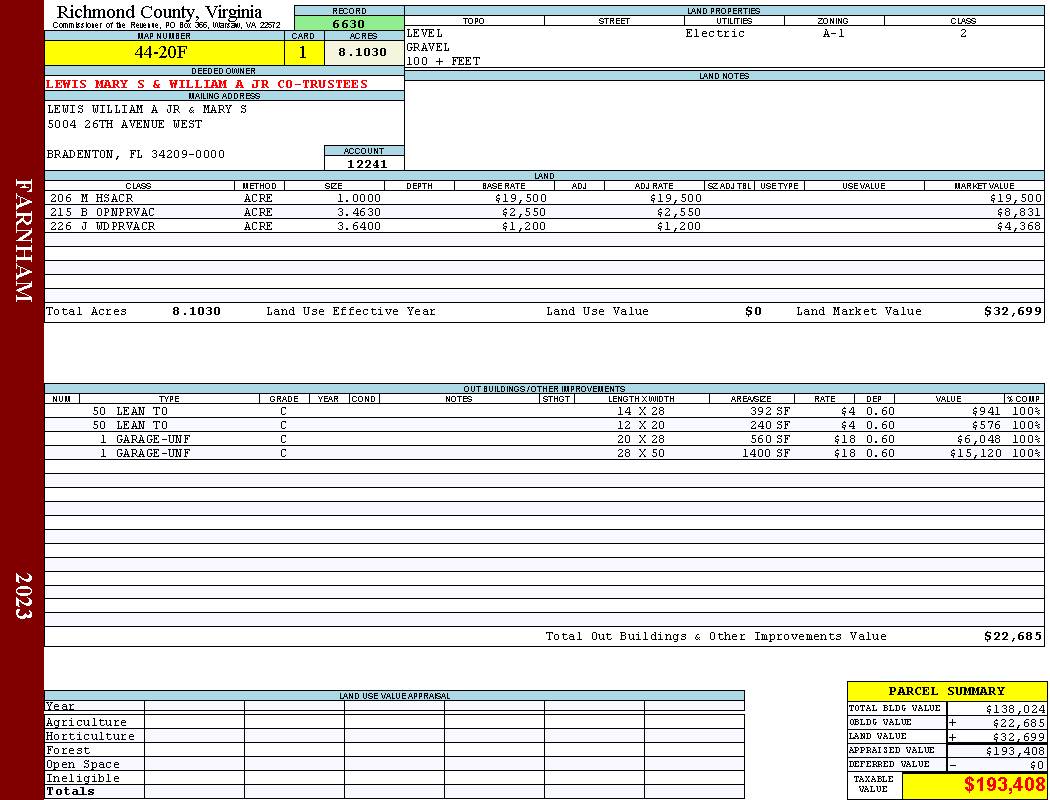Image resolution: width=1050 pixels, height=800 pixels.
Task: Select land row 215 B OPNPRVAC
Action: (544, 212)
